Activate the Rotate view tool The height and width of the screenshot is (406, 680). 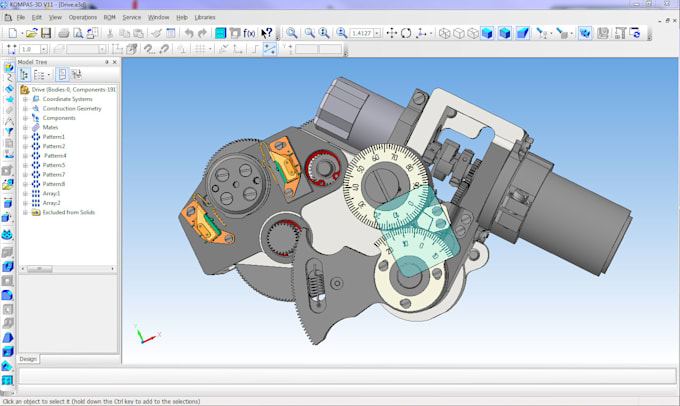point(406,33)
